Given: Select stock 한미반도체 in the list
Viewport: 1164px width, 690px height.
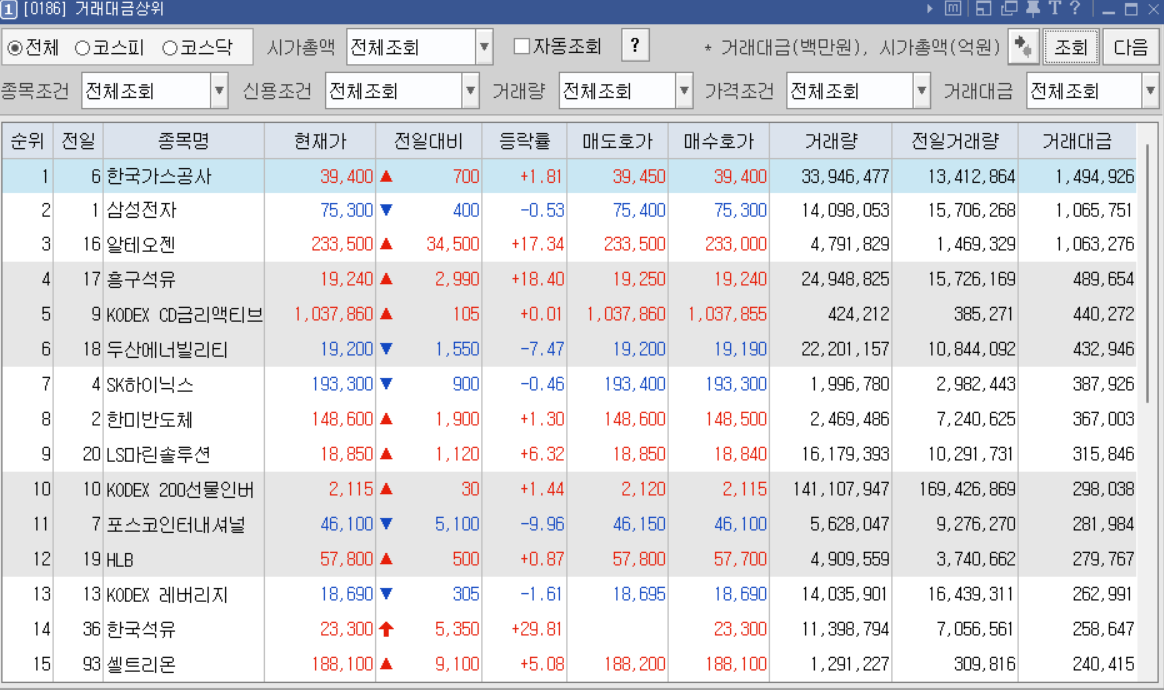Looking at the screenshot, I should (x=149, y=419).
